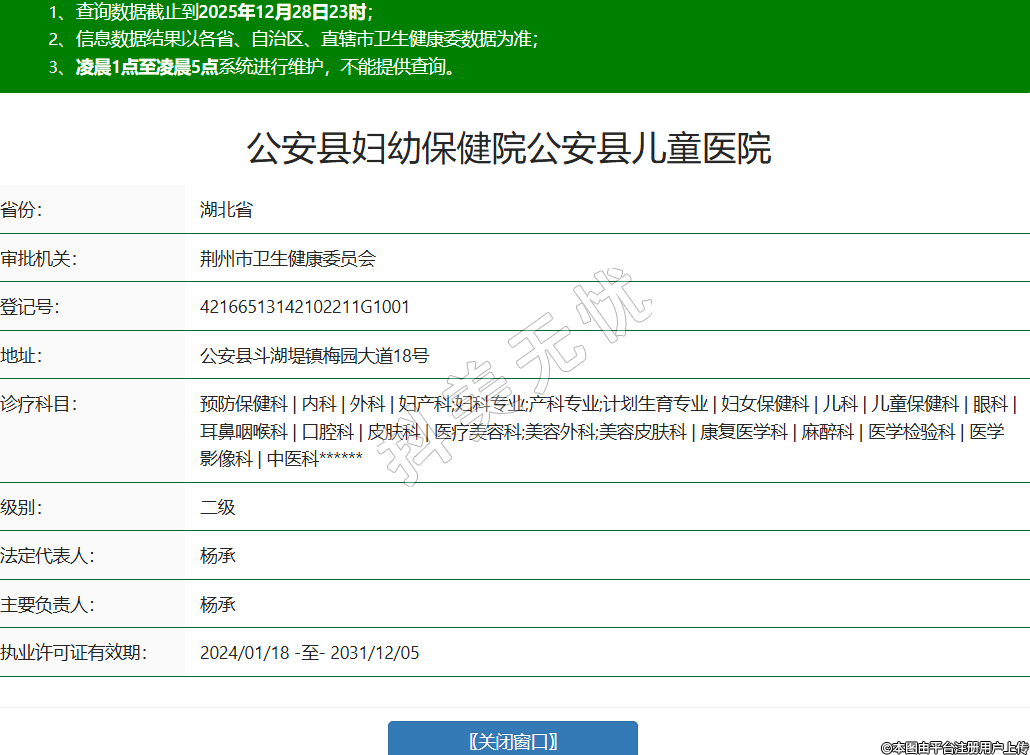Click the 关闭窗口 button
The image size is (1030, 755).
click(x=512, y=740)
